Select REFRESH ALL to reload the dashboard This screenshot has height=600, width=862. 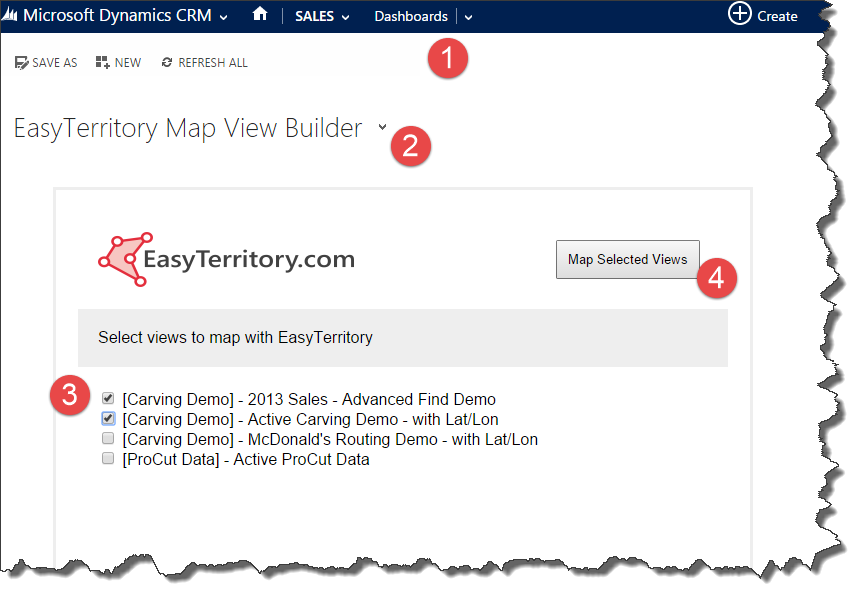point(204,62)
